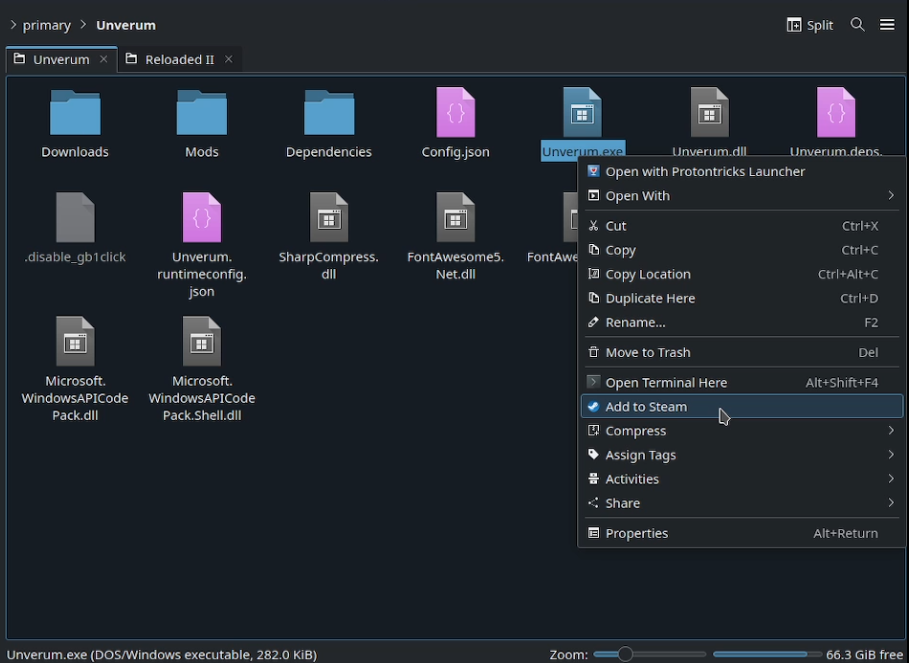Screen dimensions: 909x663
Task: Expand the Activities submenu
Action: click(x=742, y=479)
